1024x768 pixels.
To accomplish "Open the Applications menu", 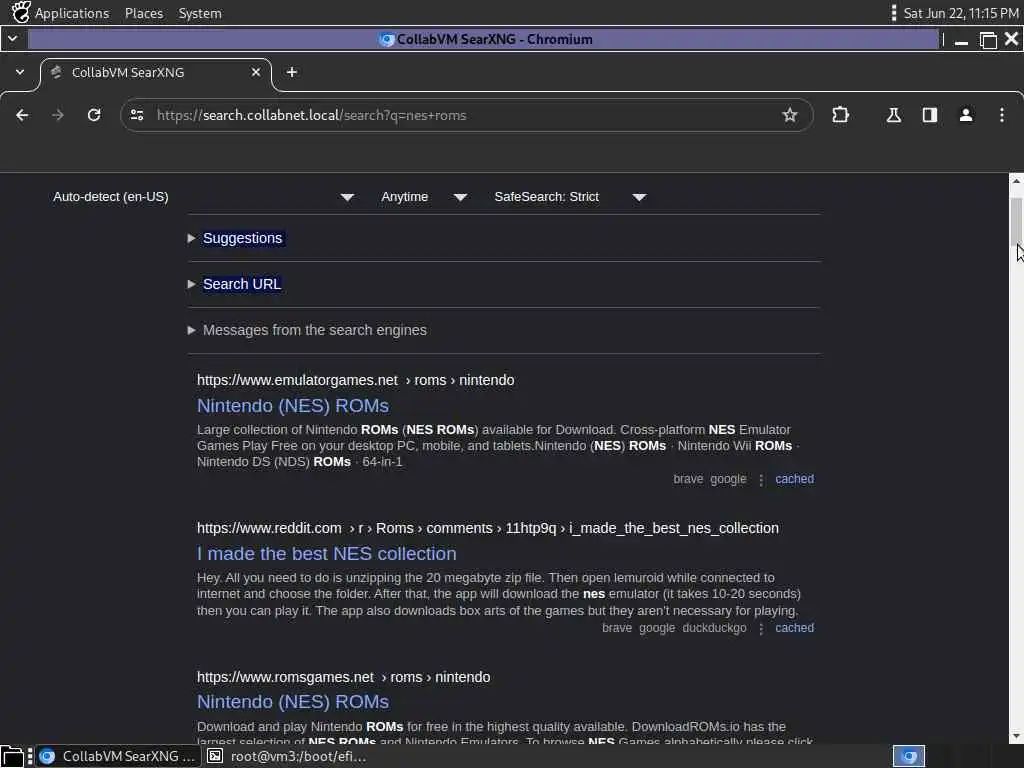I will click(x=72, y=13).
